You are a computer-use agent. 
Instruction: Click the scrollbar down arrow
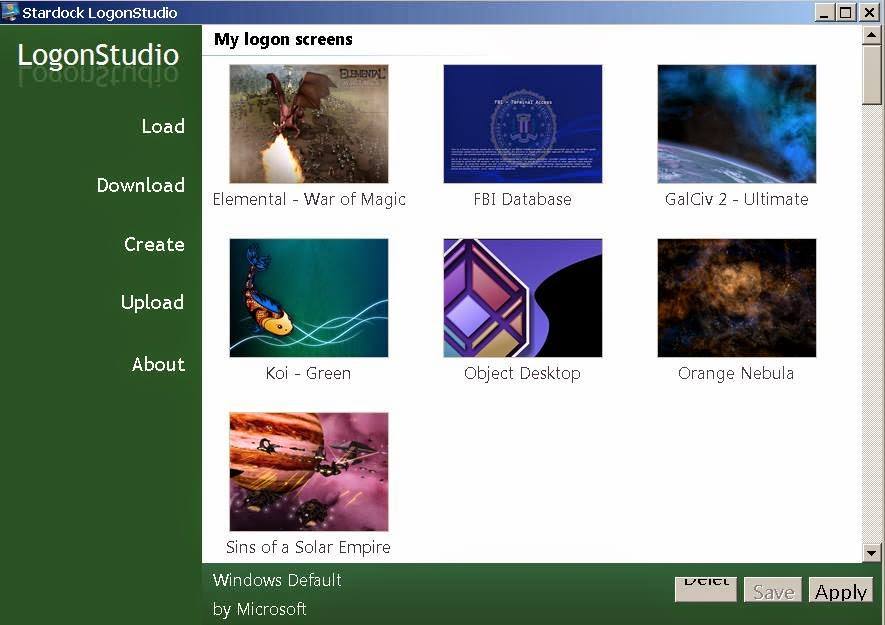(x=871, y=553)
